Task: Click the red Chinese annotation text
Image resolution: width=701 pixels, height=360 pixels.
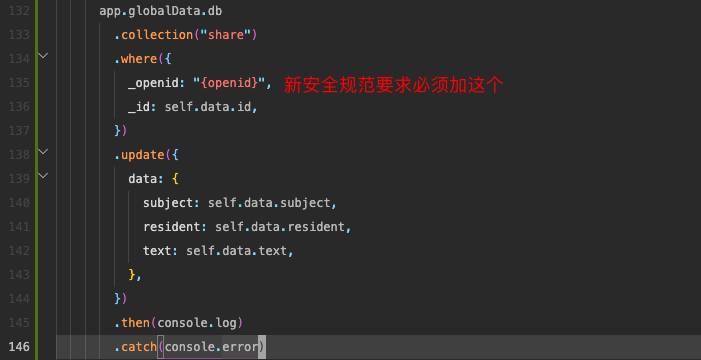Action: (x=394, y=85)
